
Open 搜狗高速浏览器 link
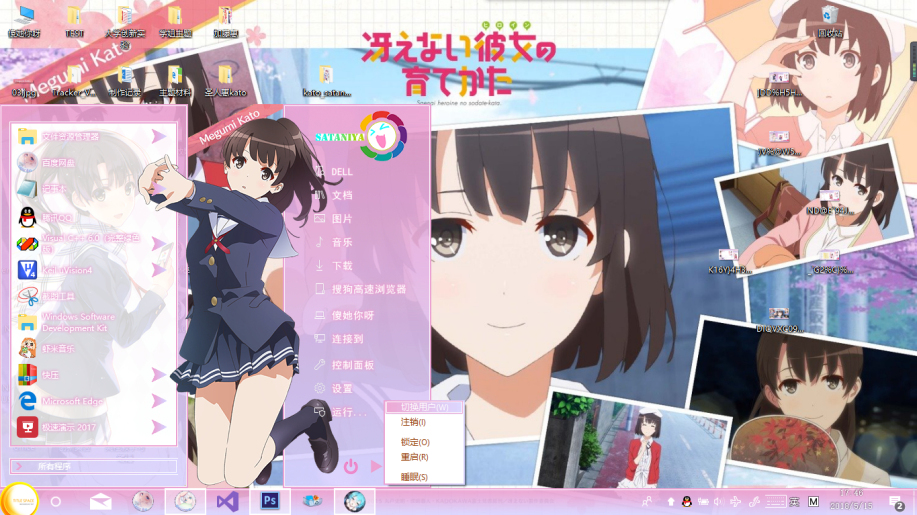coord(360,289)
